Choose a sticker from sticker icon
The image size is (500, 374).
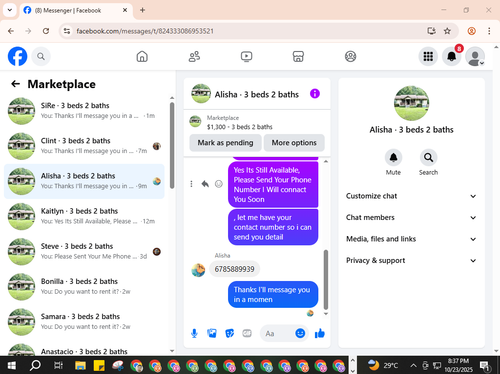229,333
